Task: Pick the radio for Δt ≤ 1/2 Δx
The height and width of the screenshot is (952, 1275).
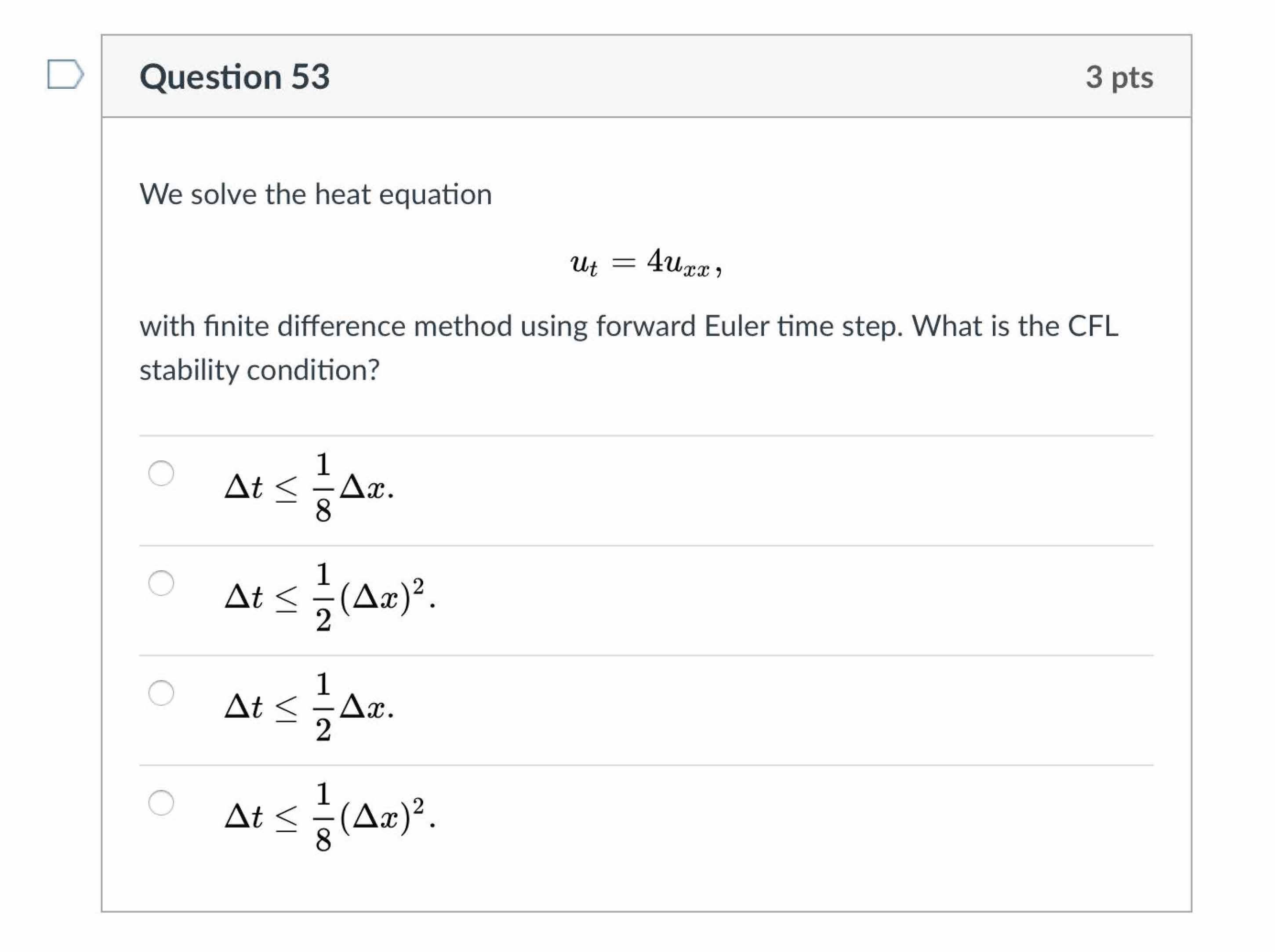Action: 161,692
